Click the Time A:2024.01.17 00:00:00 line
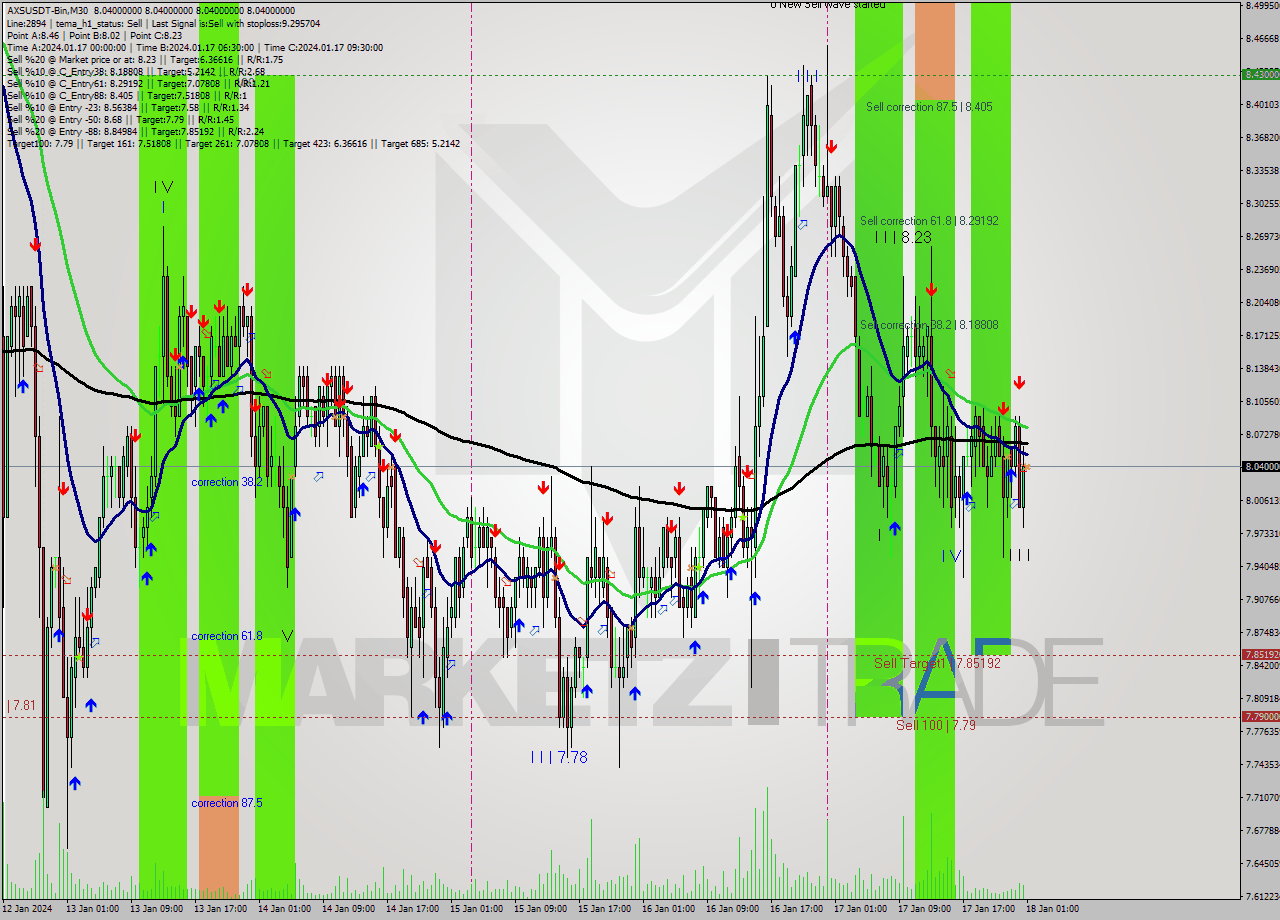The height and width of the screenshot is (920, 1280). pos(194,47)
